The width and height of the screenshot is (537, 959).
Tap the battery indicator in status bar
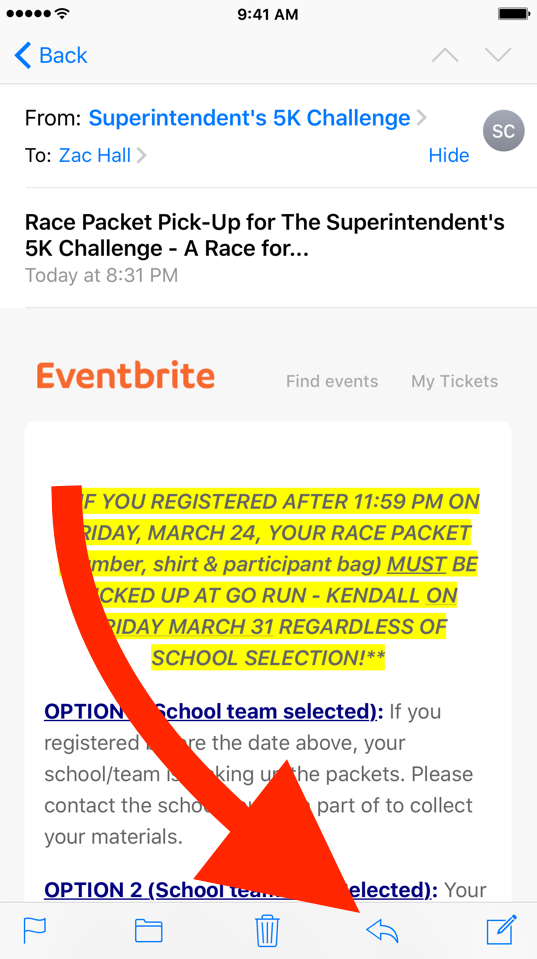pos(513,13)
